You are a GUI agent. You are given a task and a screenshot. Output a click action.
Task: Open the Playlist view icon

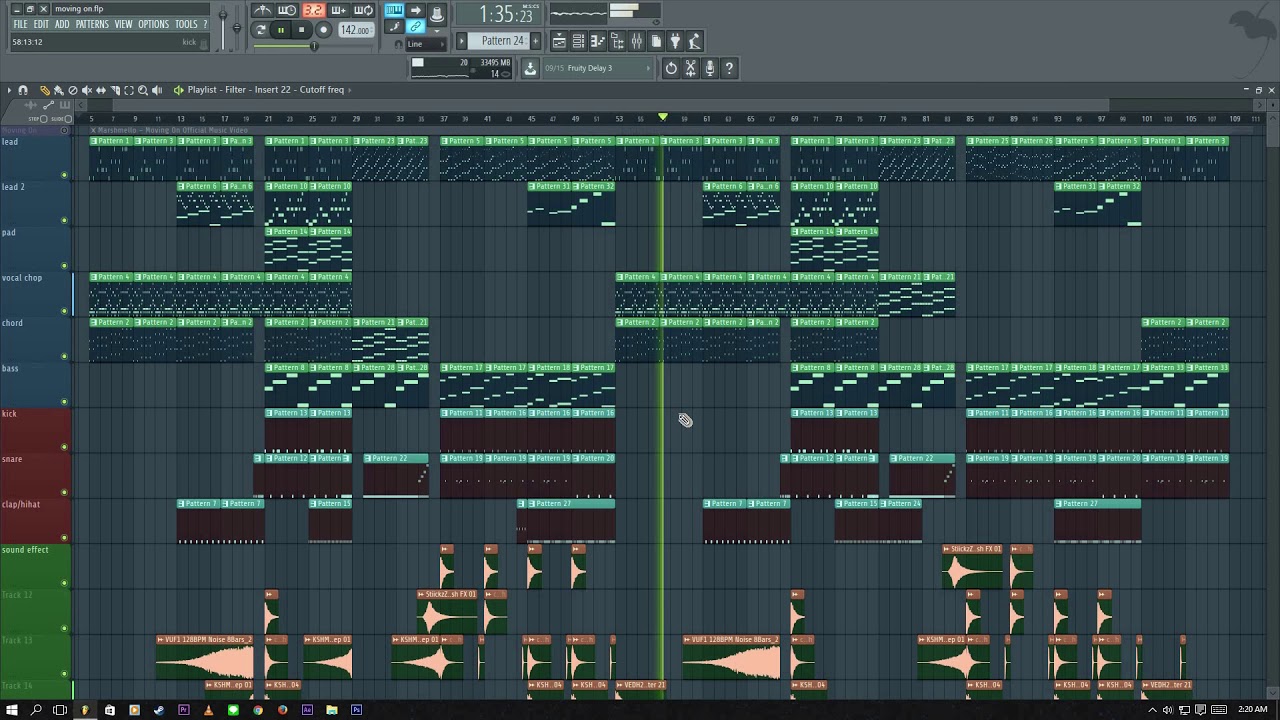click(560, 41)
